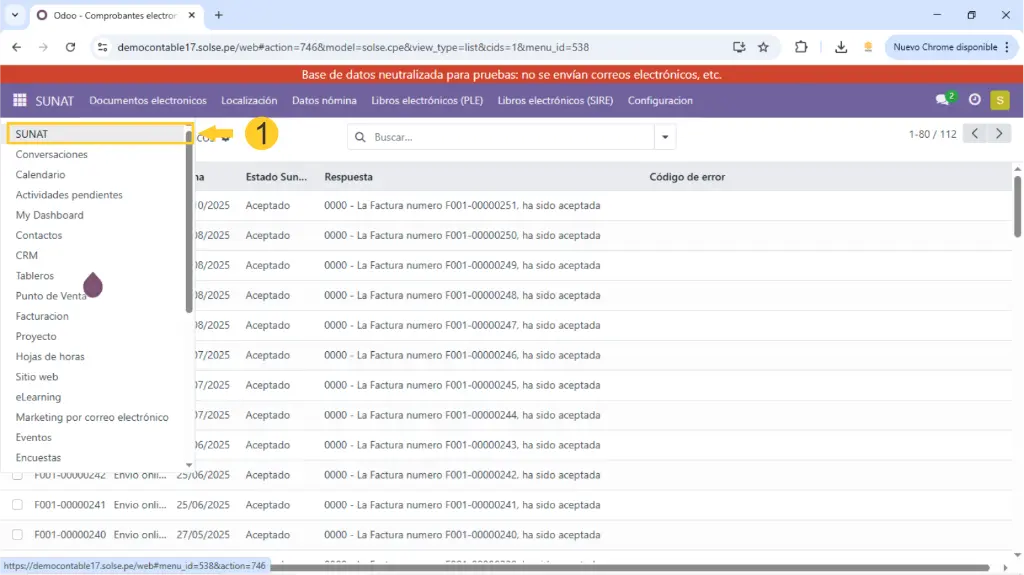Open Punto de Venta app
Viewport: 1024px width, 575px height.
[50, 296]
